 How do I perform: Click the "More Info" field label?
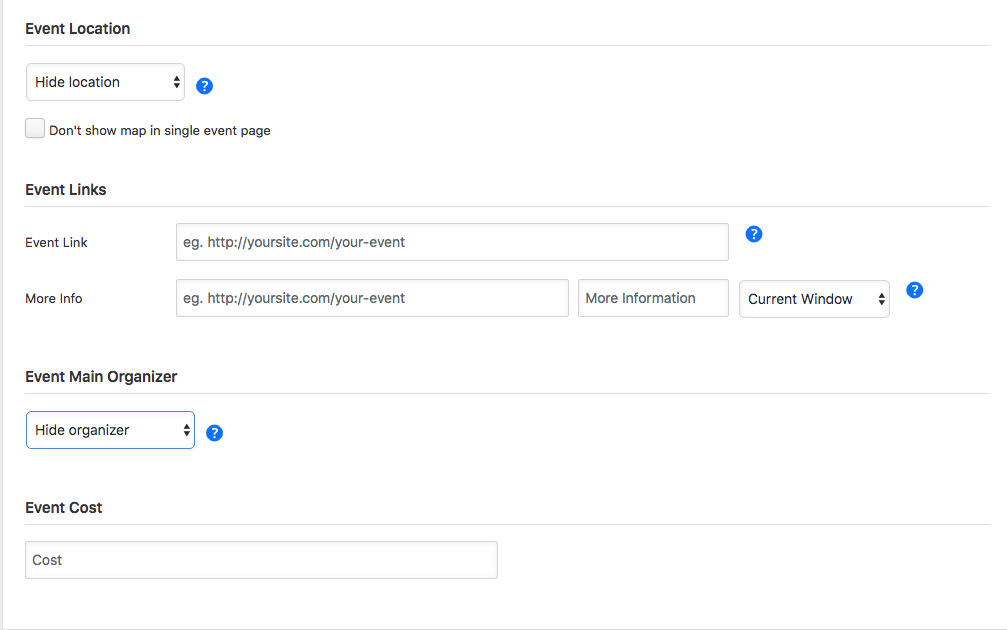(x=54, y=298)
